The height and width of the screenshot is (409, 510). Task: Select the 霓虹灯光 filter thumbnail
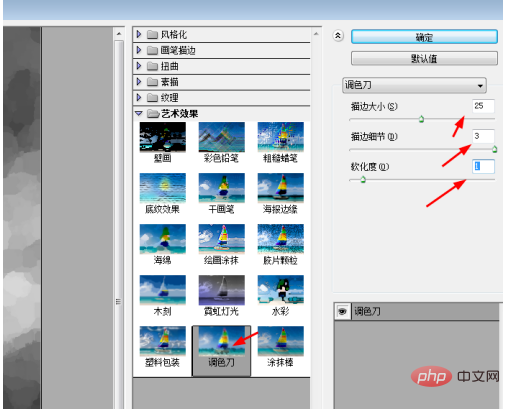pyautogui.click(x=222, y=290)
